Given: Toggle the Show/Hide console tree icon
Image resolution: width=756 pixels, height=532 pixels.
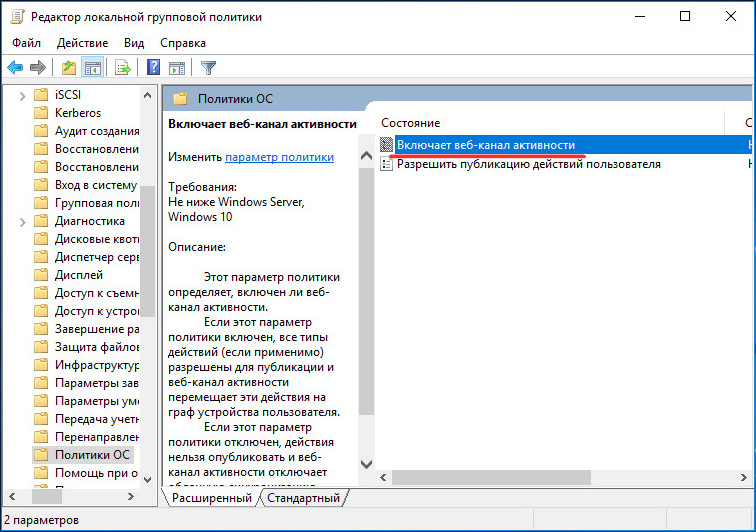Looking at the screenshot, I should (93, 68).
